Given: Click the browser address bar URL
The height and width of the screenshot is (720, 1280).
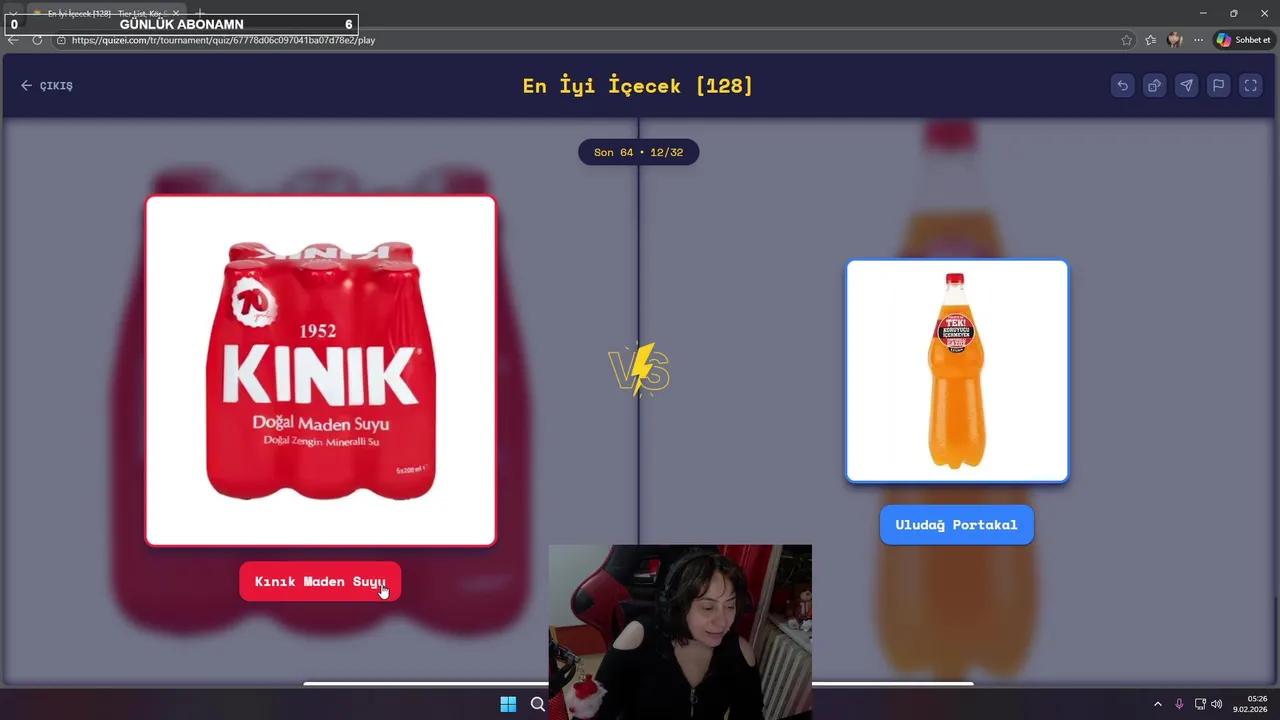Looking at the screenshot, I should coord(223,40).
